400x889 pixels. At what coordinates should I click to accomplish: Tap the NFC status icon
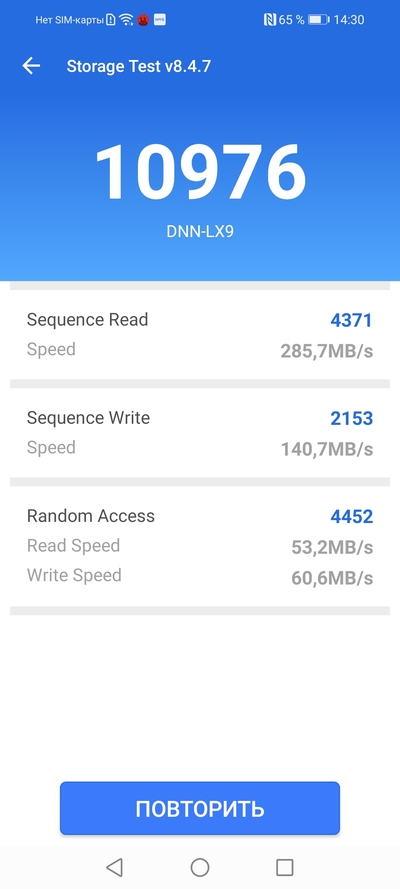pos(270,20)
